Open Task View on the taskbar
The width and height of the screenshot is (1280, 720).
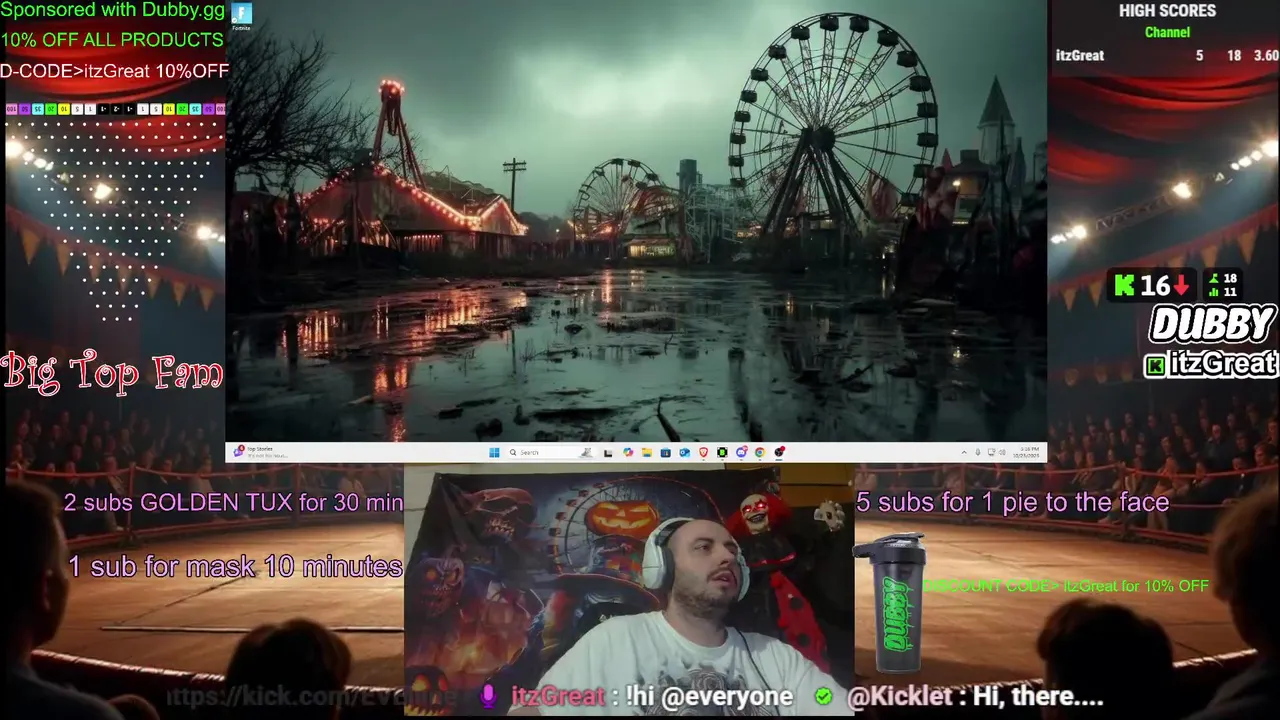point(608,452)
